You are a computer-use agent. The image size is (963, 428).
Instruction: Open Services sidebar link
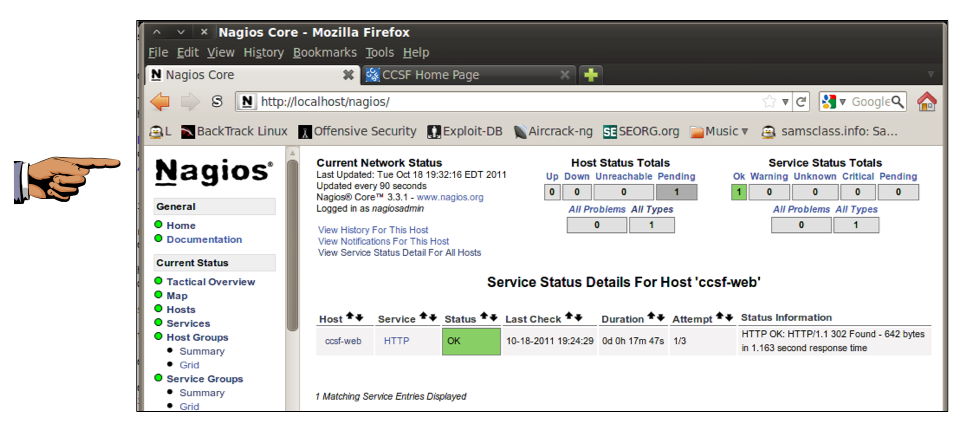click(x=188, y=324)
